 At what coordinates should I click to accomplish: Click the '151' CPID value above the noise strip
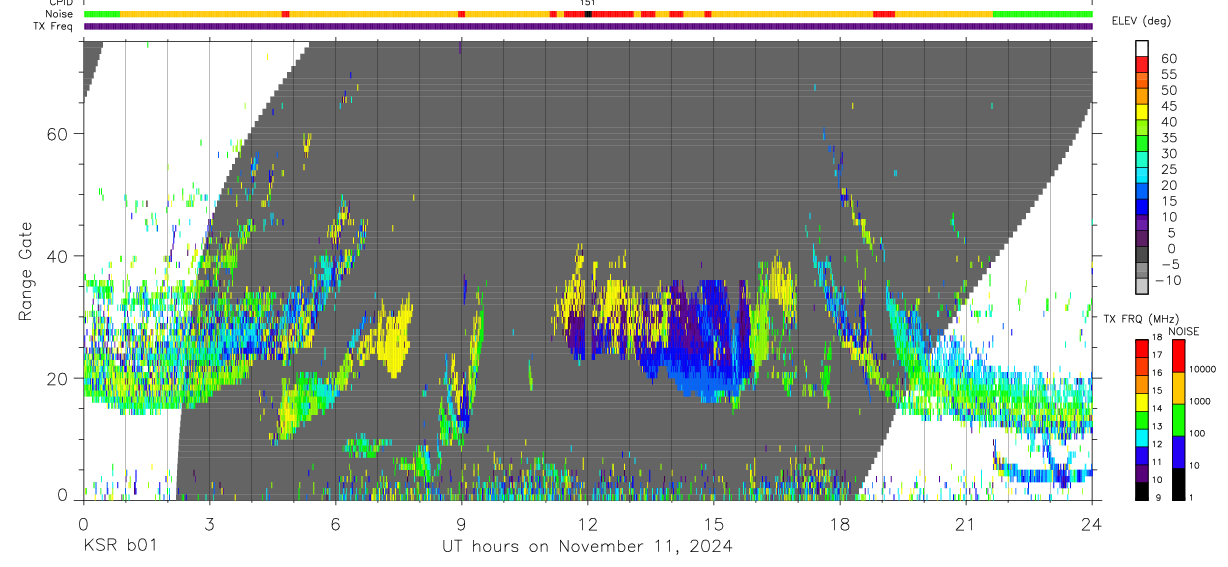coord(588,3)
